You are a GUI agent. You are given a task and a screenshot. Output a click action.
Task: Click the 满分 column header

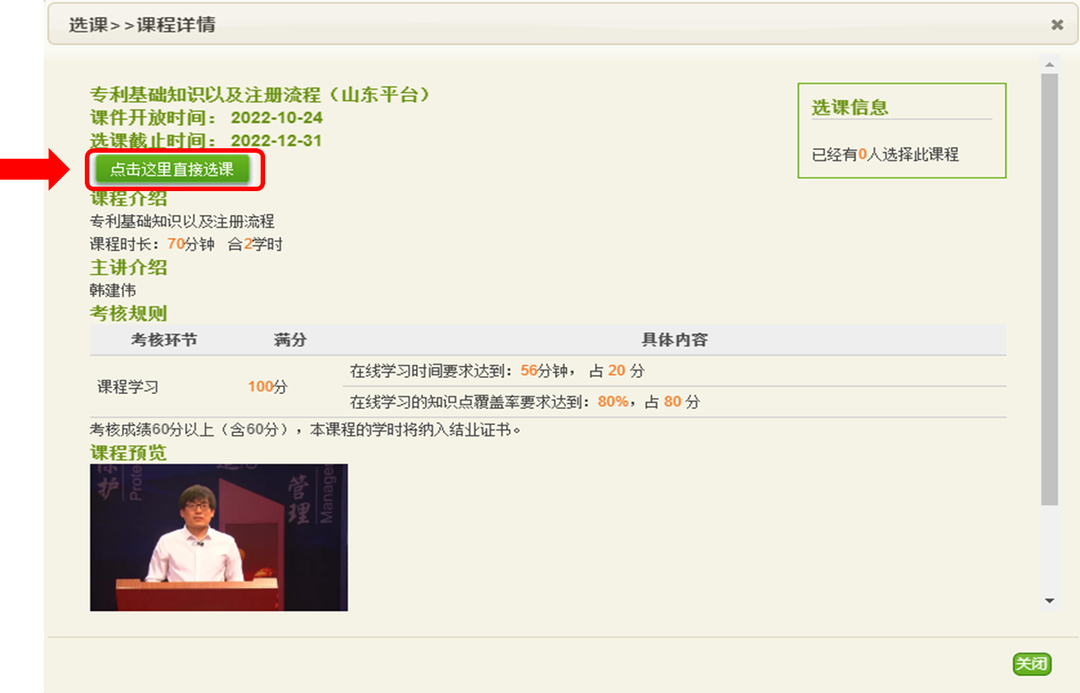click(290, 340)
